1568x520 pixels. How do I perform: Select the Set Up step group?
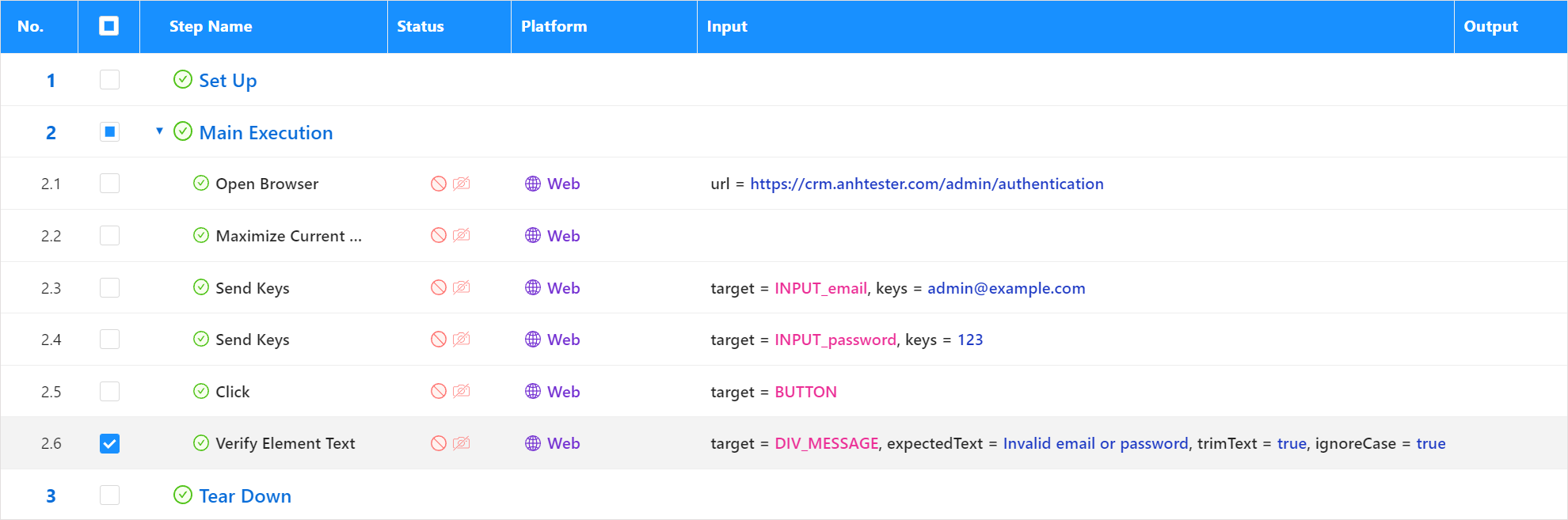click(227, 80)
